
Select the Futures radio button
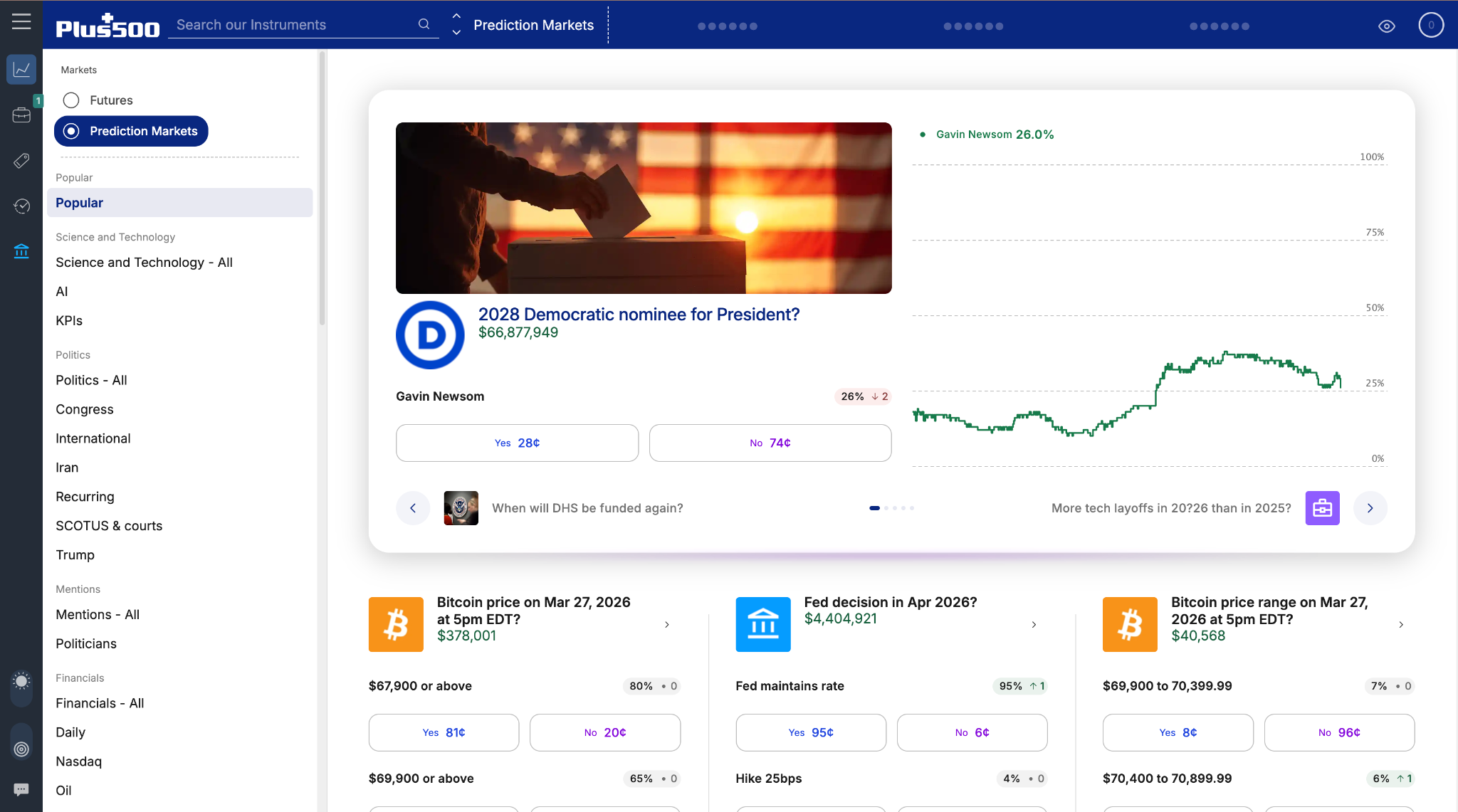[71, 100]
